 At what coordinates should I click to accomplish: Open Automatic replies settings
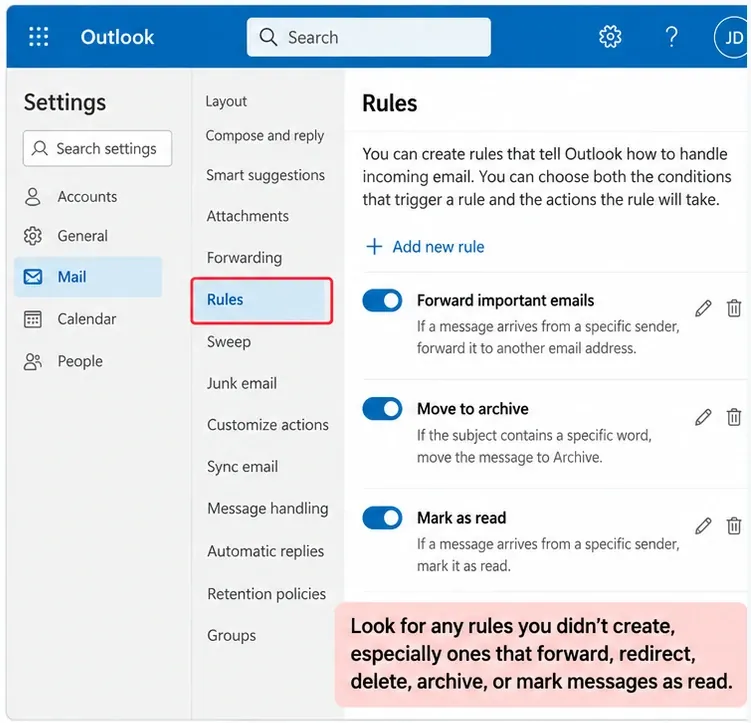coord(265,551)
